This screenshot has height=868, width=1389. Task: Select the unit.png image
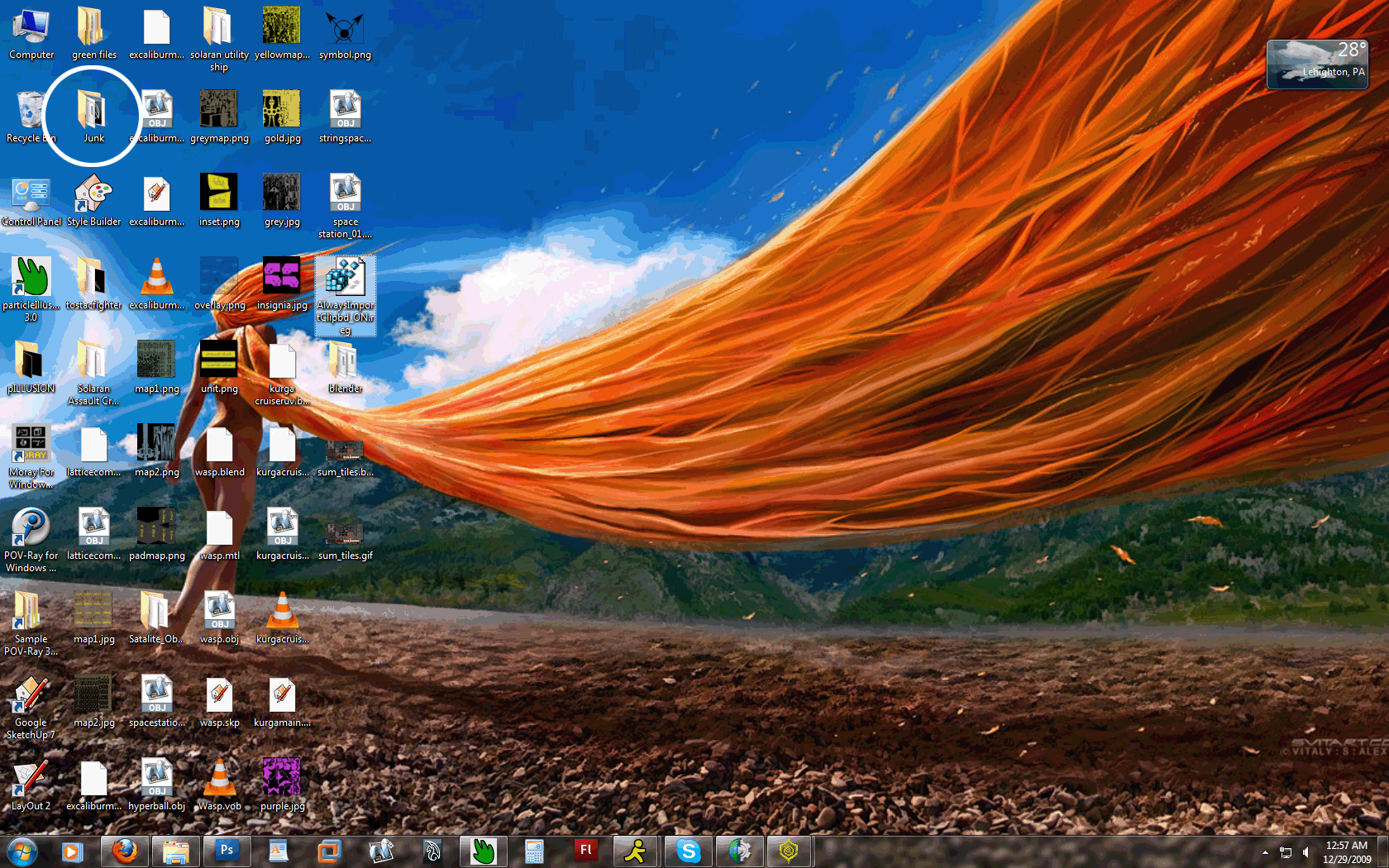(x=219, y=368)
